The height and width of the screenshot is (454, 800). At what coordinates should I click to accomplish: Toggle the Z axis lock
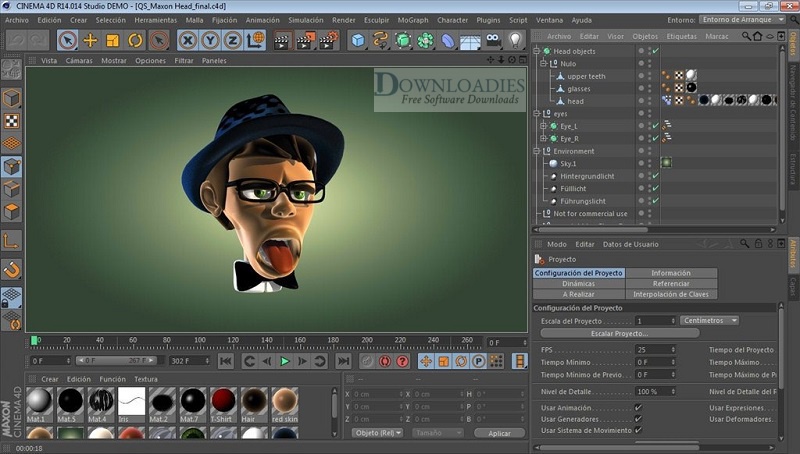(233, 40)
